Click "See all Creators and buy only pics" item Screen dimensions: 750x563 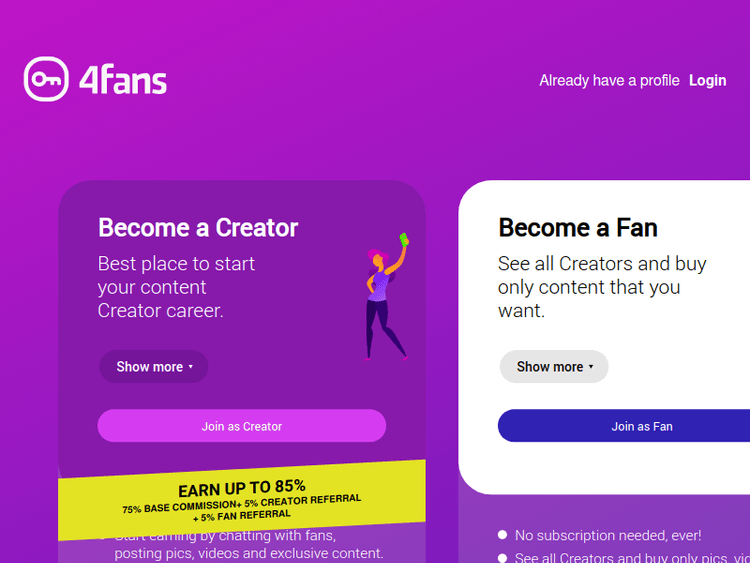pos(631,558)
